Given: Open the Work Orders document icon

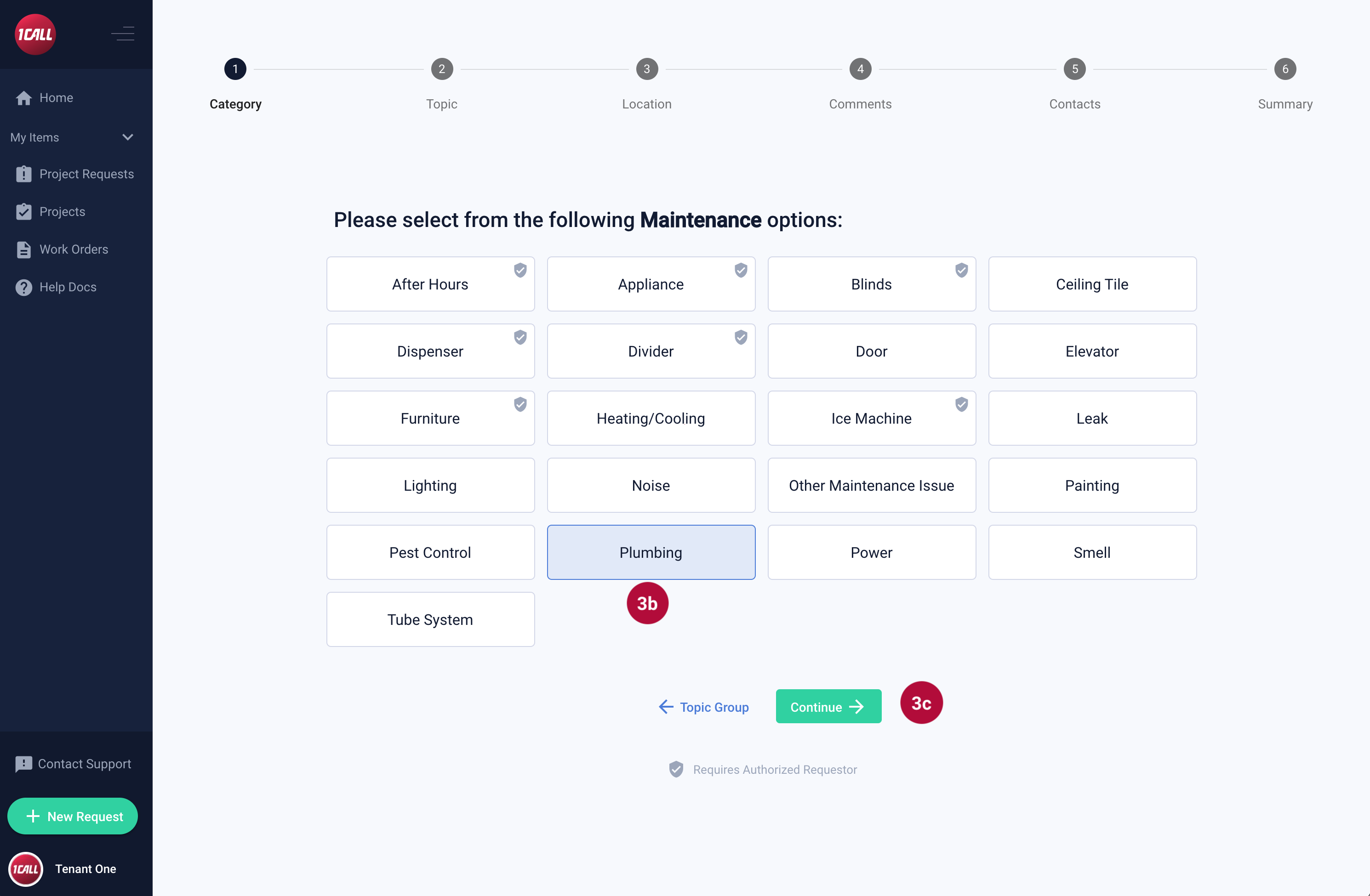Looking at the screenshot, I should coord(23,249).
